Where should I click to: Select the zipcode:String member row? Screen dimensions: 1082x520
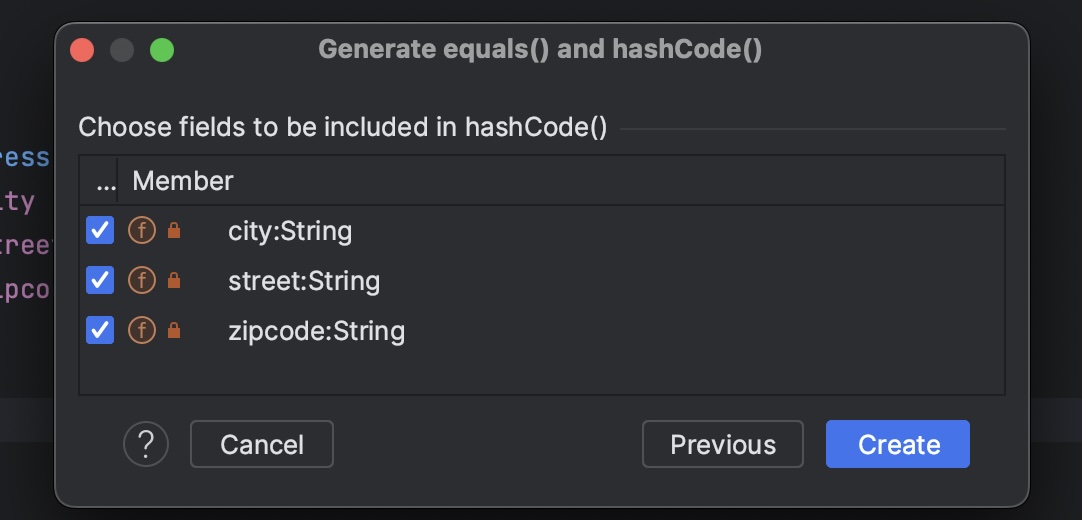316,330
